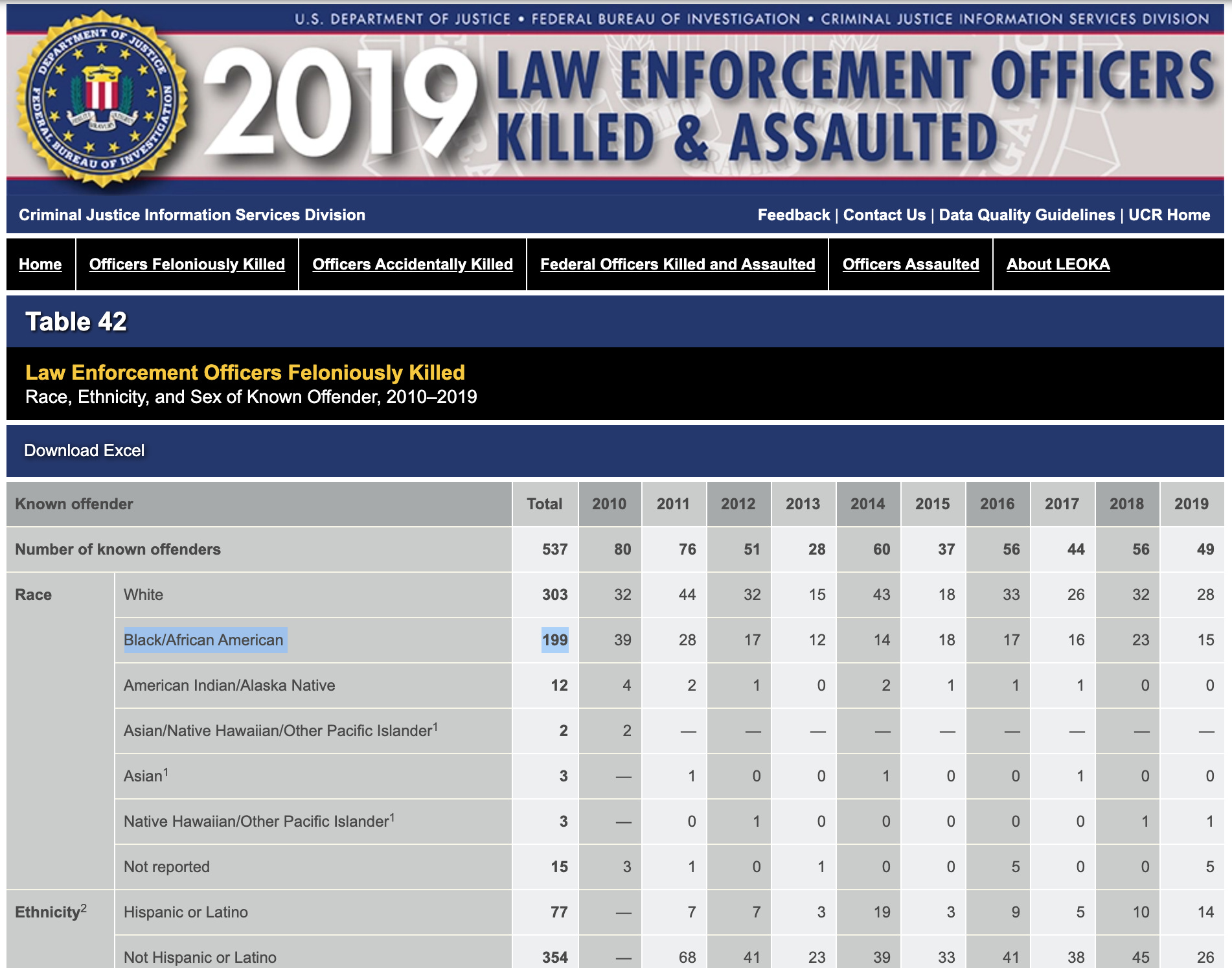This screenshot has width=1232, height=968.
Task: Click the Number of known offenders row label
Action: click(x=118, y=549)
